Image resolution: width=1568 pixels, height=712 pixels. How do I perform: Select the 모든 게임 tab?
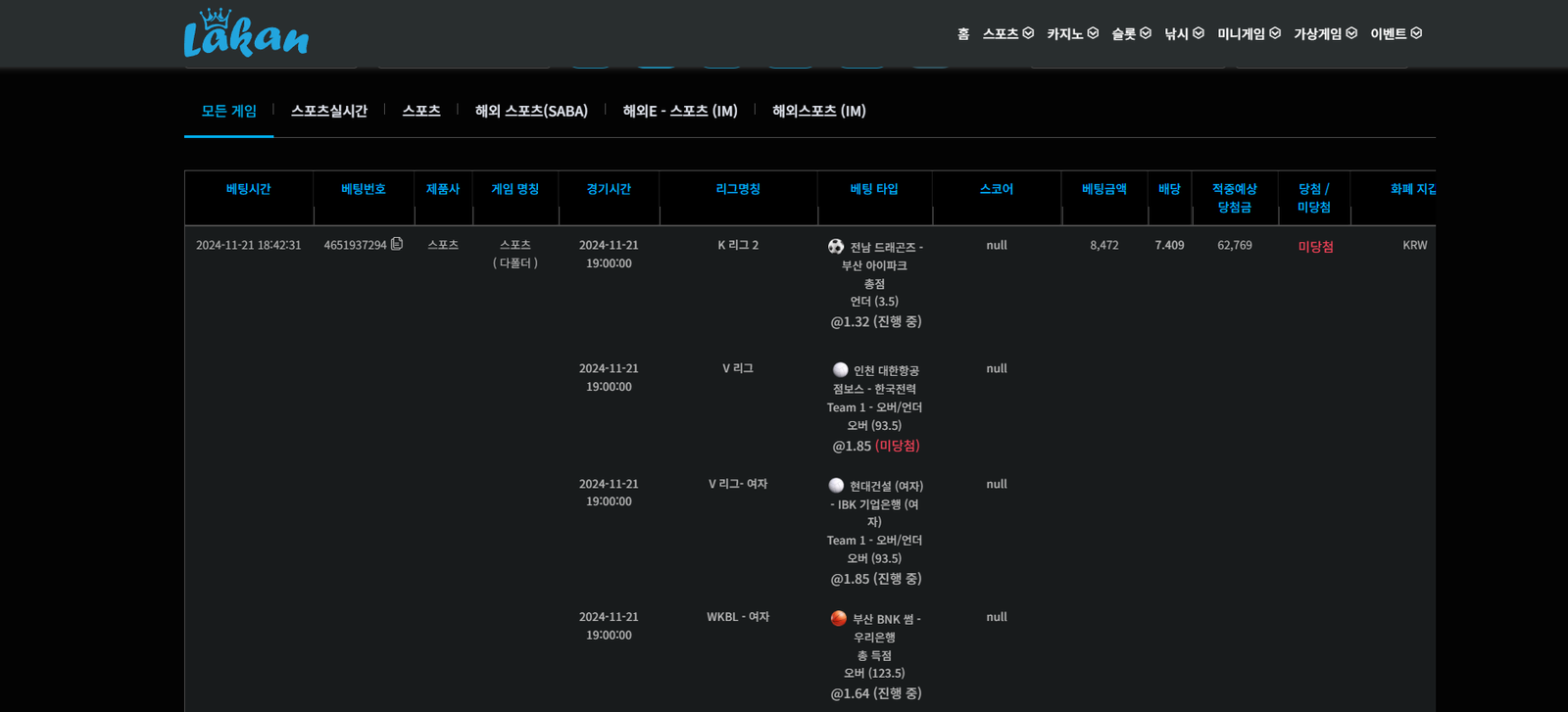(229, 111)
